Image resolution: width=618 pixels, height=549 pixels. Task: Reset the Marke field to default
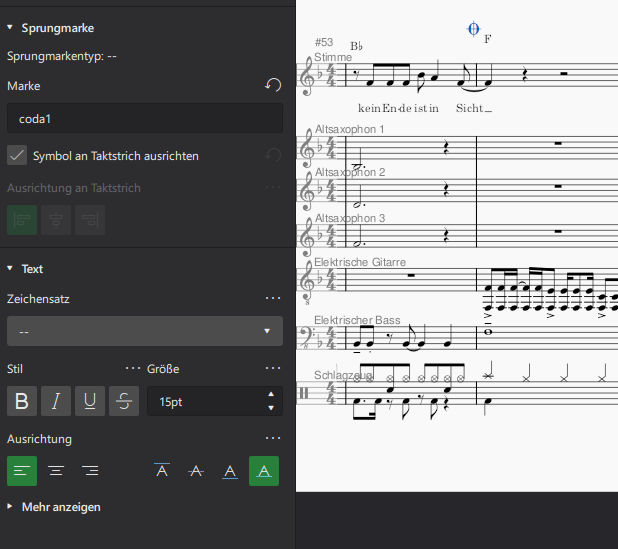272,86
